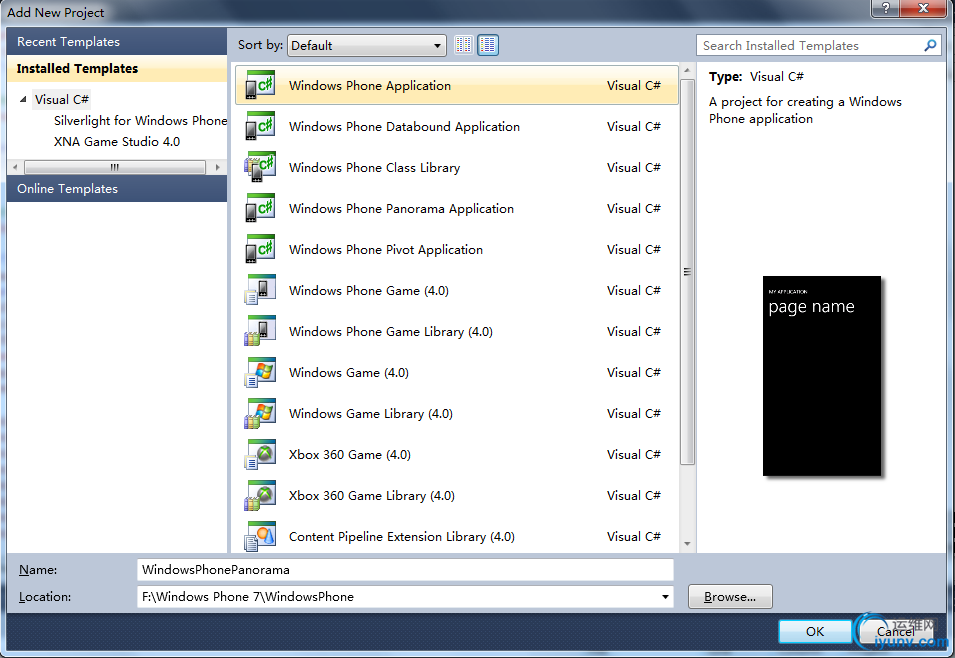Image resolution: width=955 pixels, height=658 pixels.
Task: Click the Cancel button
Action: (x=895, y=631)
